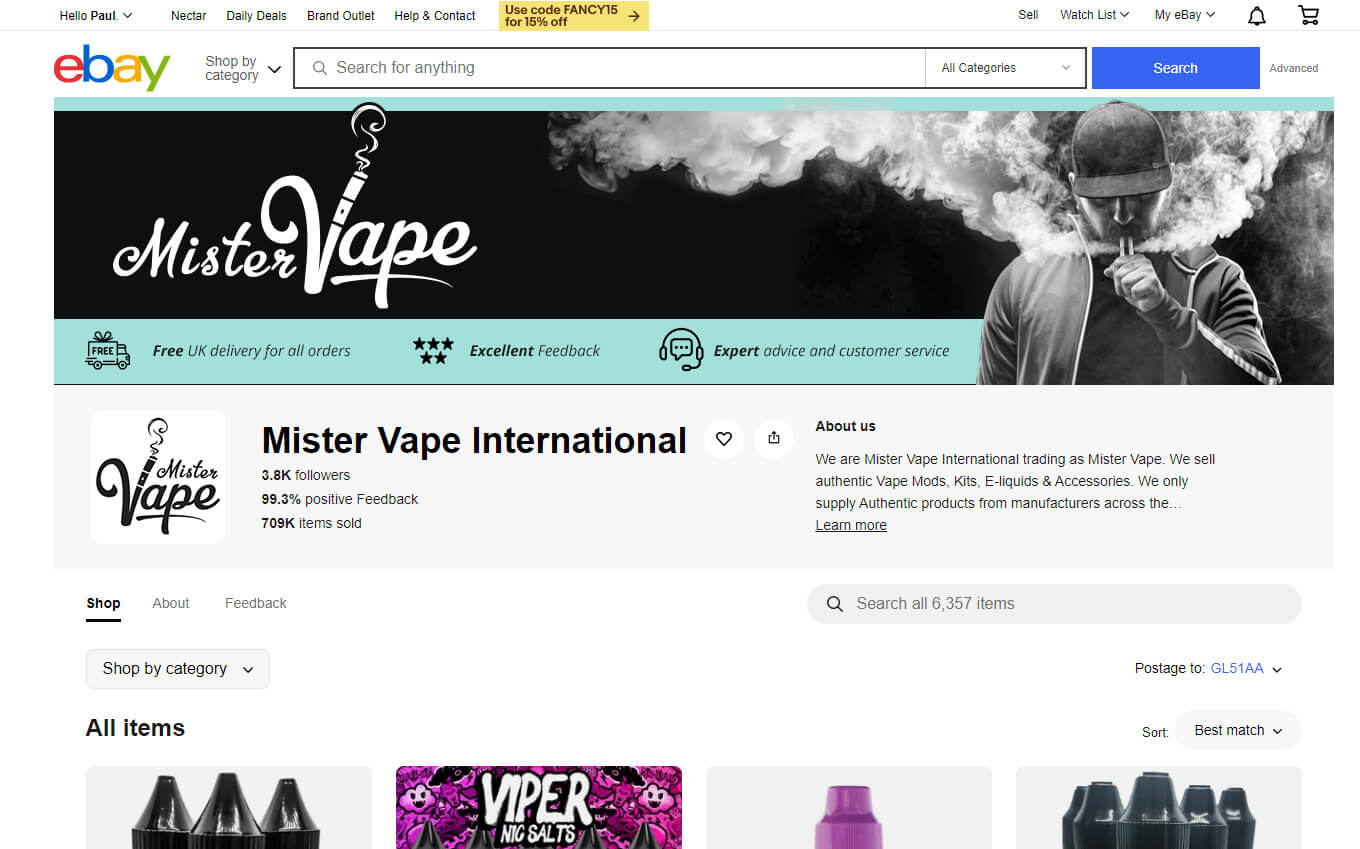The image size is (1360, 849).
Task: Open the Nectar link
Action: (189, 15)
